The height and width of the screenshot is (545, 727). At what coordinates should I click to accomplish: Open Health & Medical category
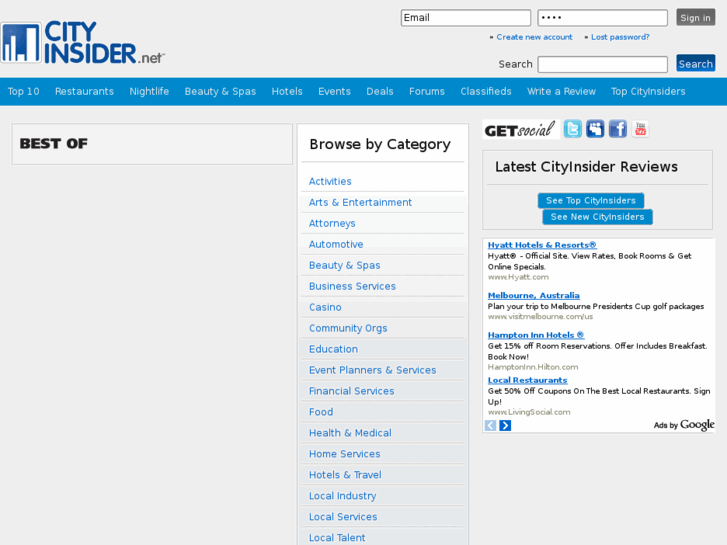point(350,433)
